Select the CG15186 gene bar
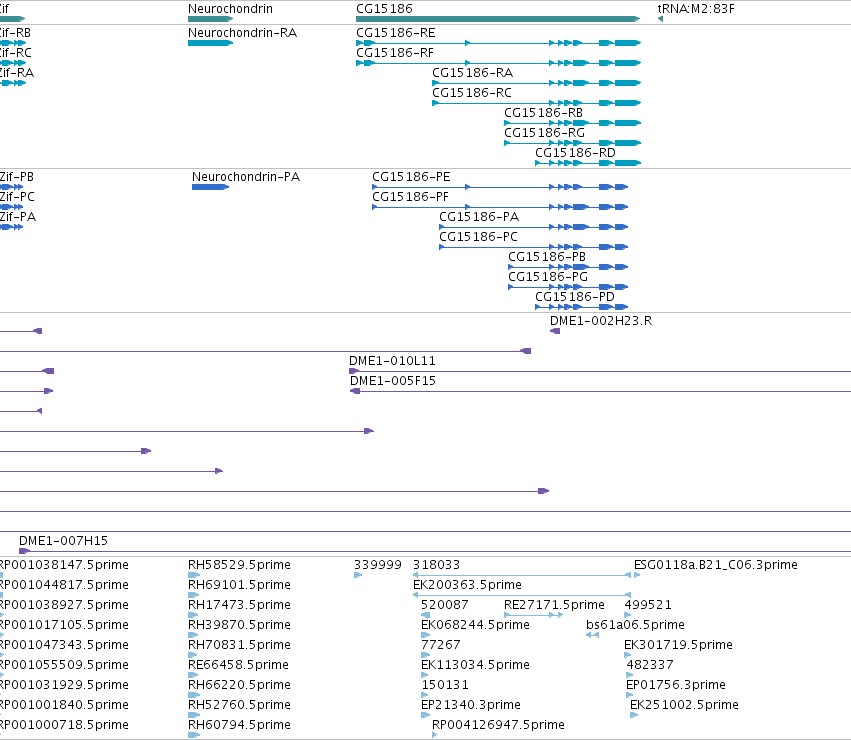Image resolution: width=851 pixels, height=740 pixels. [x=498, y=19]
